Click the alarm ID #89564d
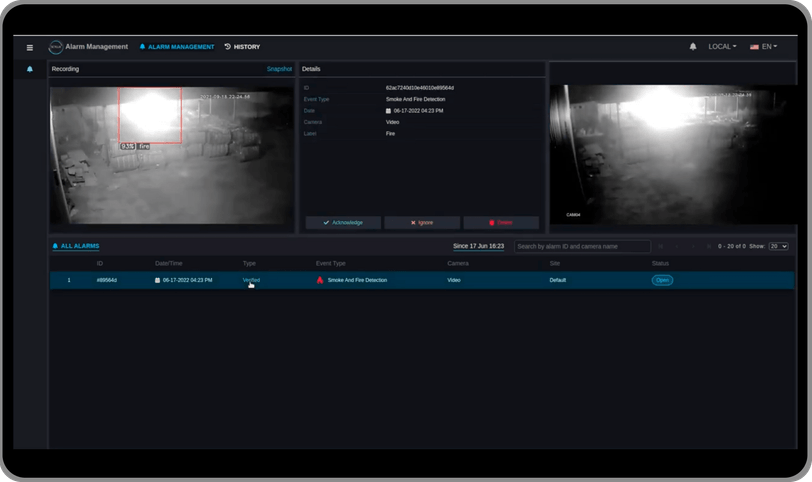This screenshot has width=812, height=482. tap(107, 280)
